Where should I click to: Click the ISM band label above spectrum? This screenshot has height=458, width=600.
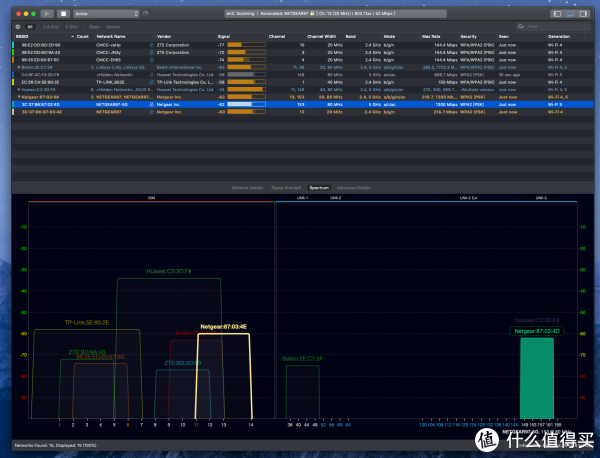[x=151, y=198]
